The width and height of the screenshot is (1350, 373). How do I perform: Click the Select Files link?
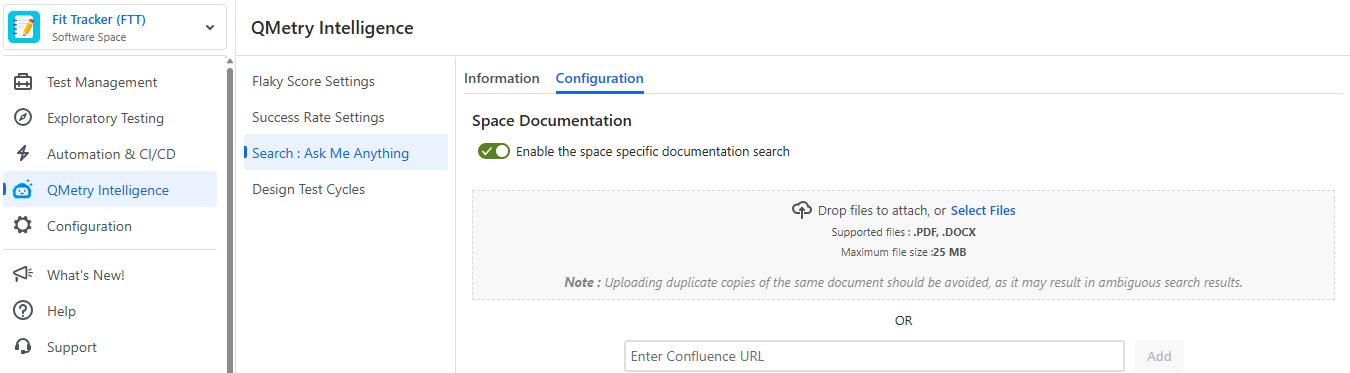click(x=983, y=210)
